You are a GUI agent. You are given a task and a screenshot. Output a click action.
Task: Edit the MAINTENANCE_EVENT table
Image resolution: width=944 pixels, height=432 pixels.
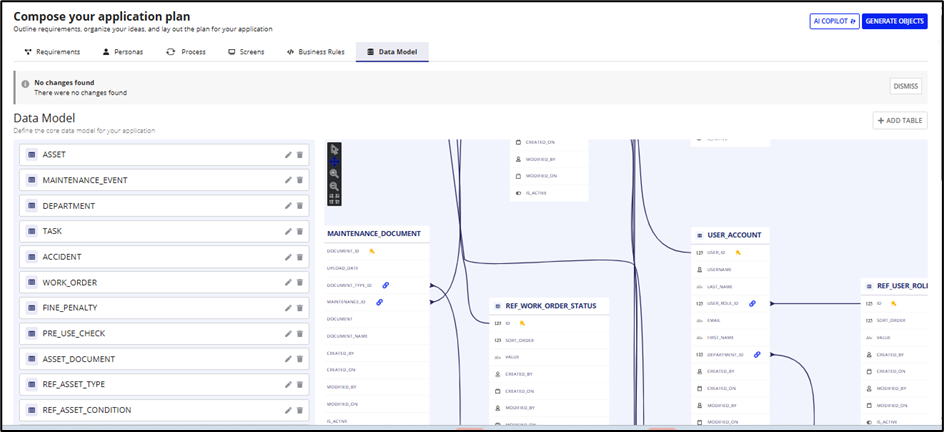[288, 180]
